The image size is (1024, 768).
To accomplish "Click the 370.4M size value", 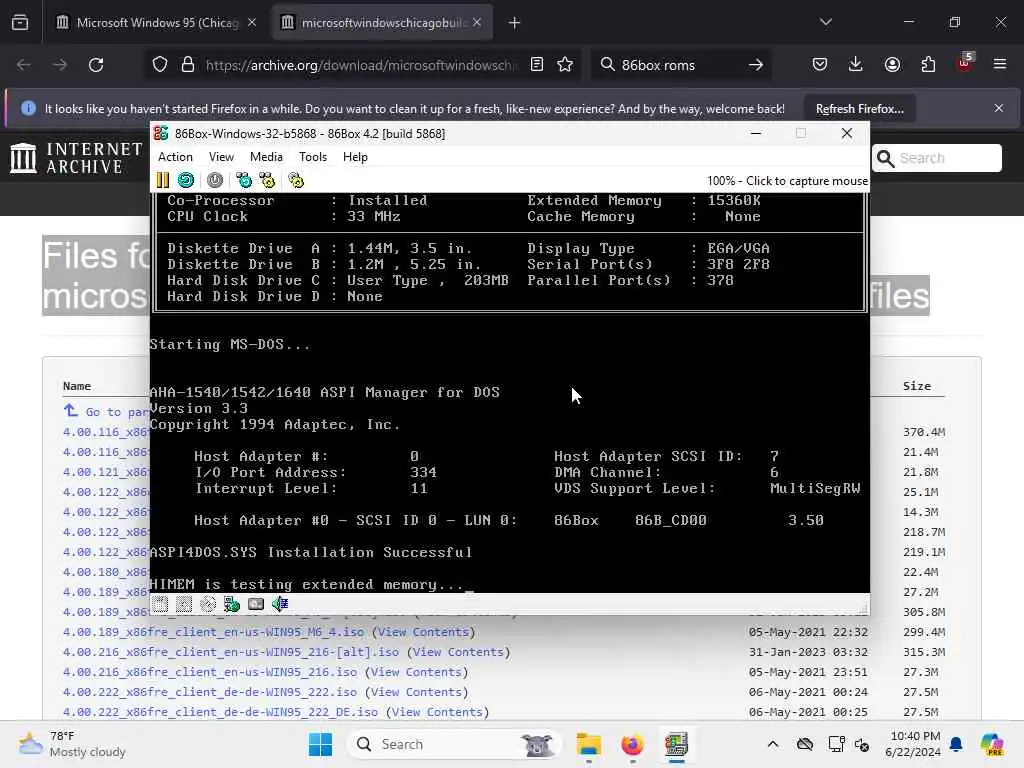I will click(x=924, y=432).
